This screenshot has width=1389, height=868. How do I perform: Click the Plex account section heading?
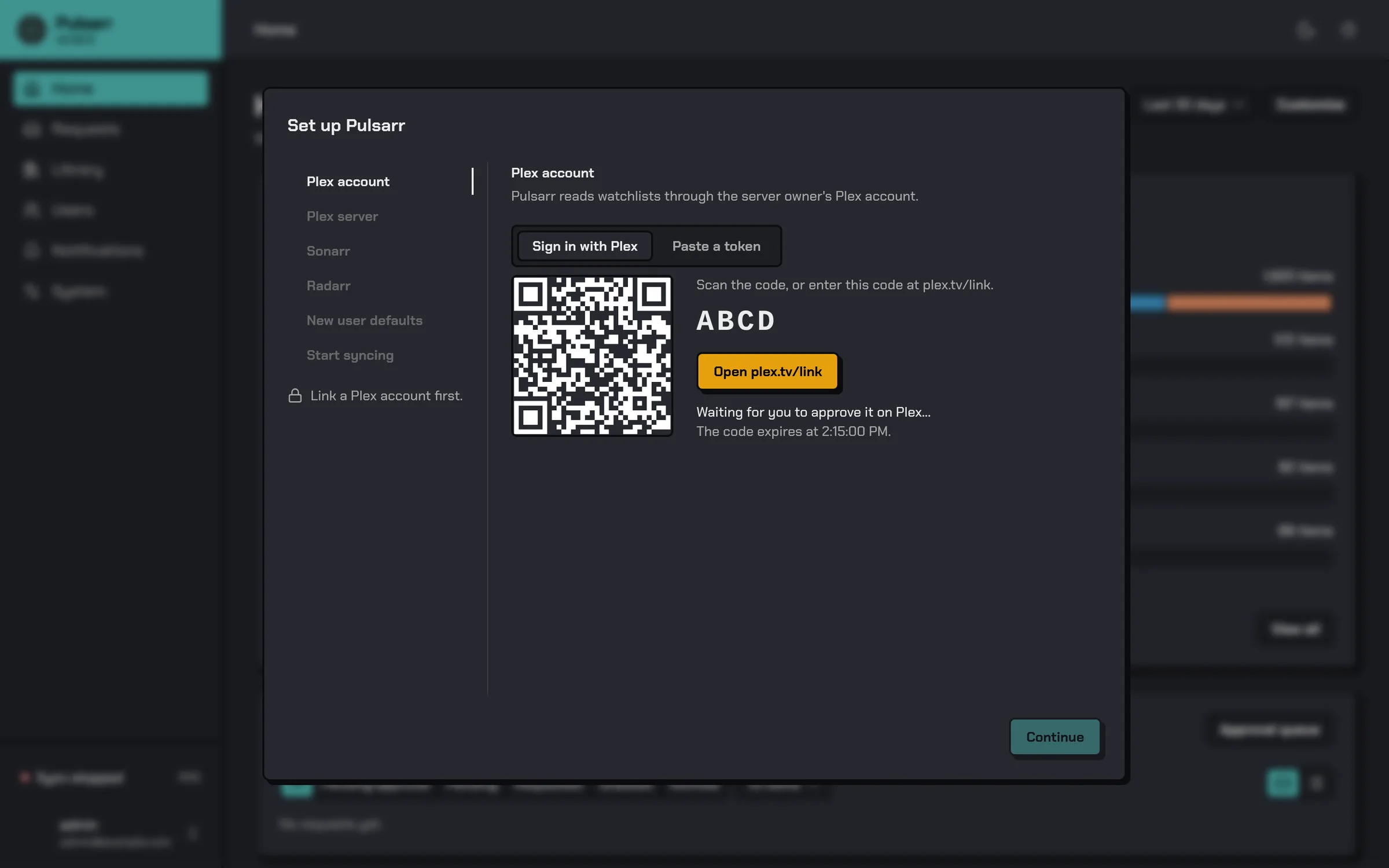[x=552, y=173]
